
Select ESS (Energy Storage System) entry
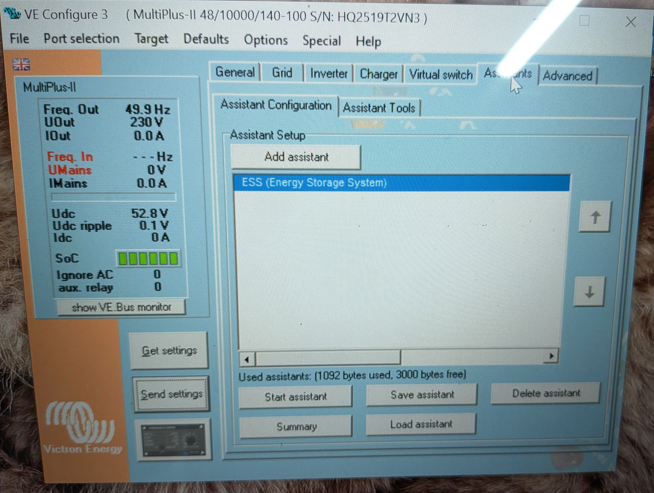(x=402, y=183)
